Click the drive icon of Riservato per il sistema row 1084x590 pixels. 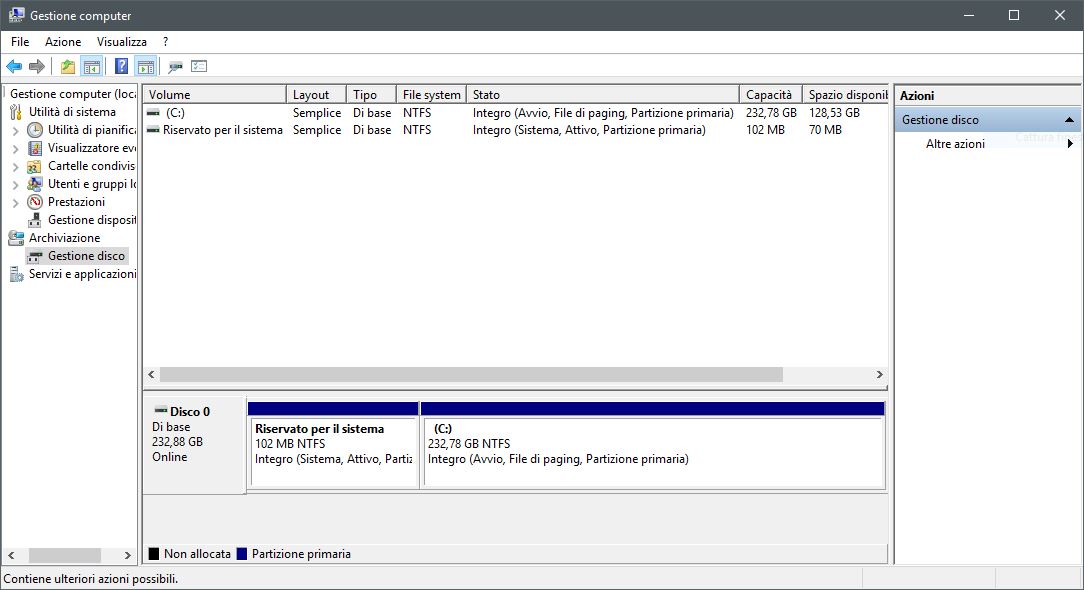(153, 130)
